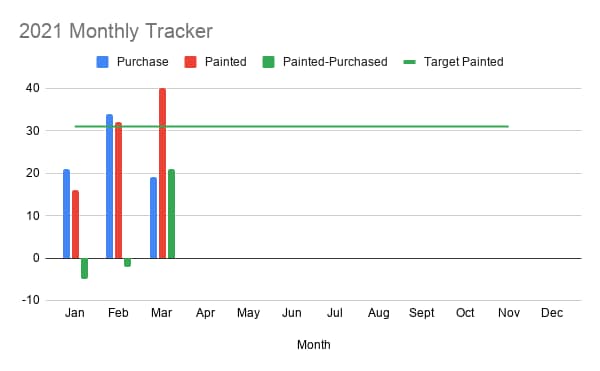Select the red January Painted bar

(75, 224)
